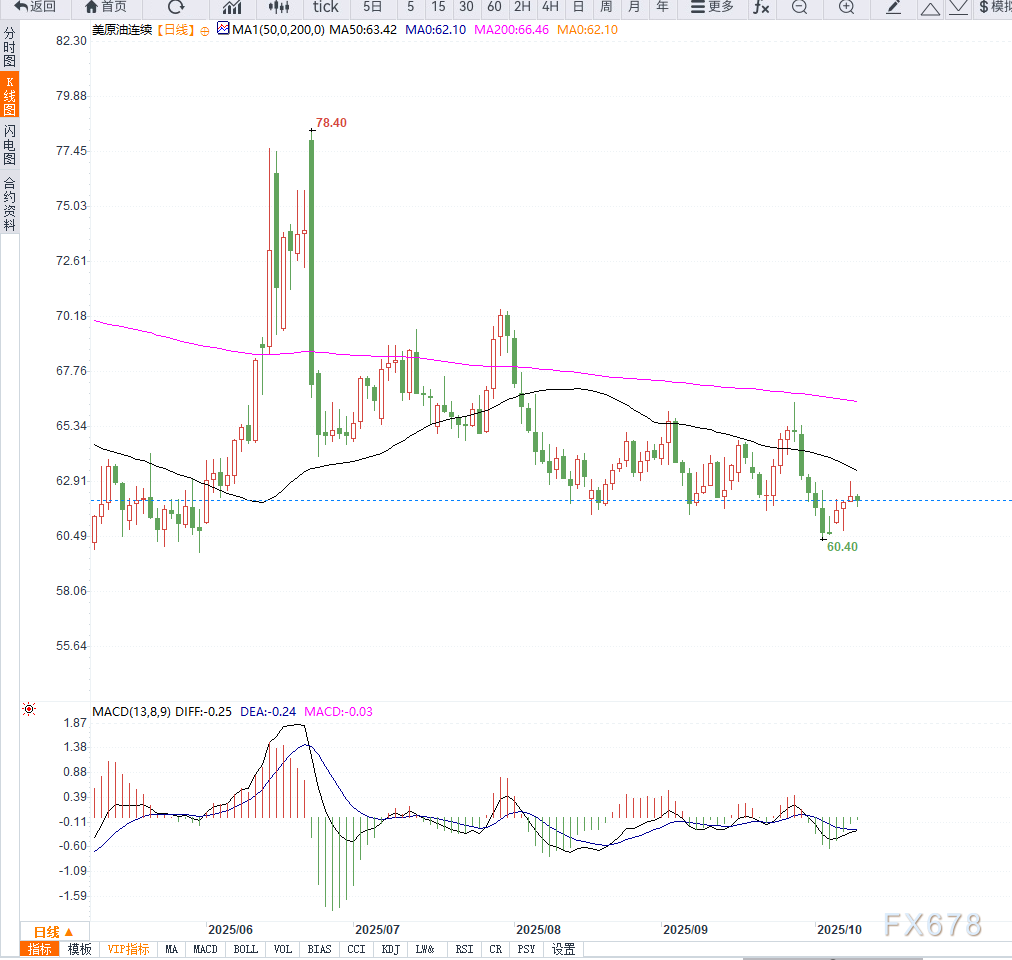This screenshot has width=1012, height=960.
Task: Click the 返回 back button
Action: [35, 7]
